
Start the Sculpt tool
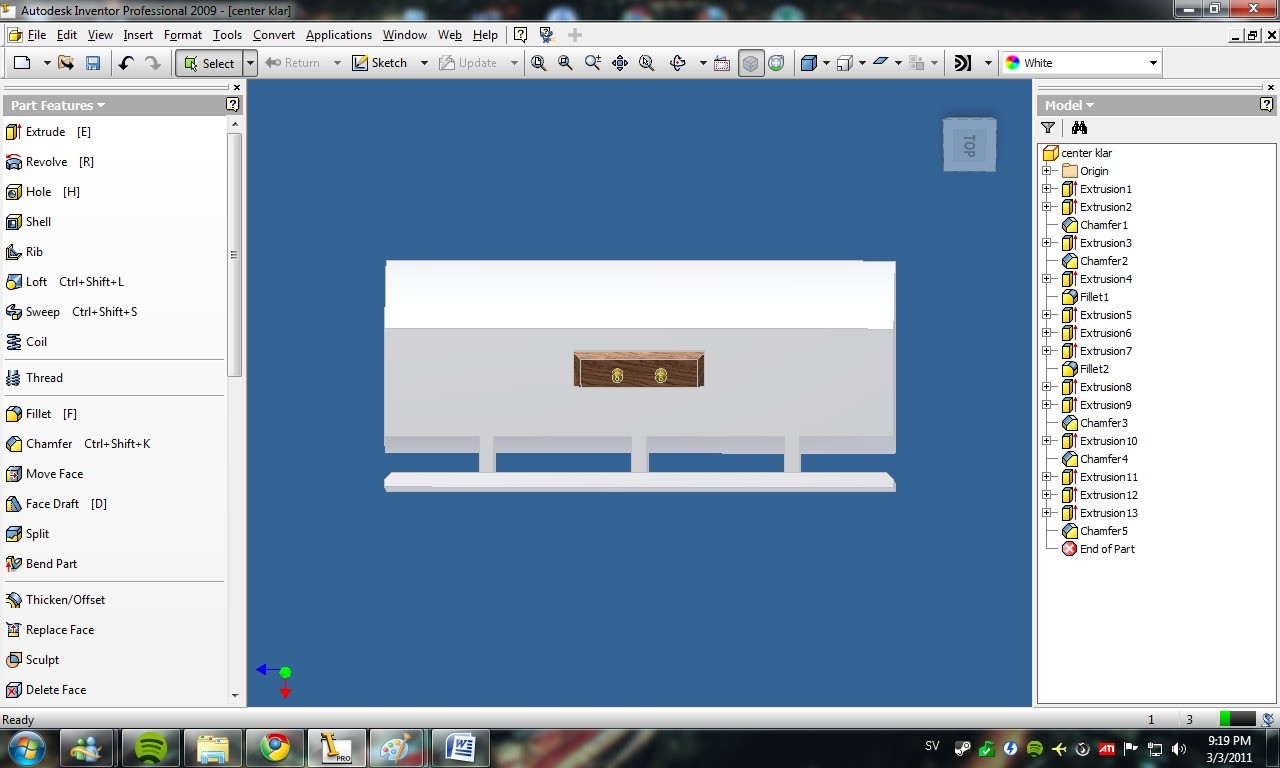[x=32, y=660]
